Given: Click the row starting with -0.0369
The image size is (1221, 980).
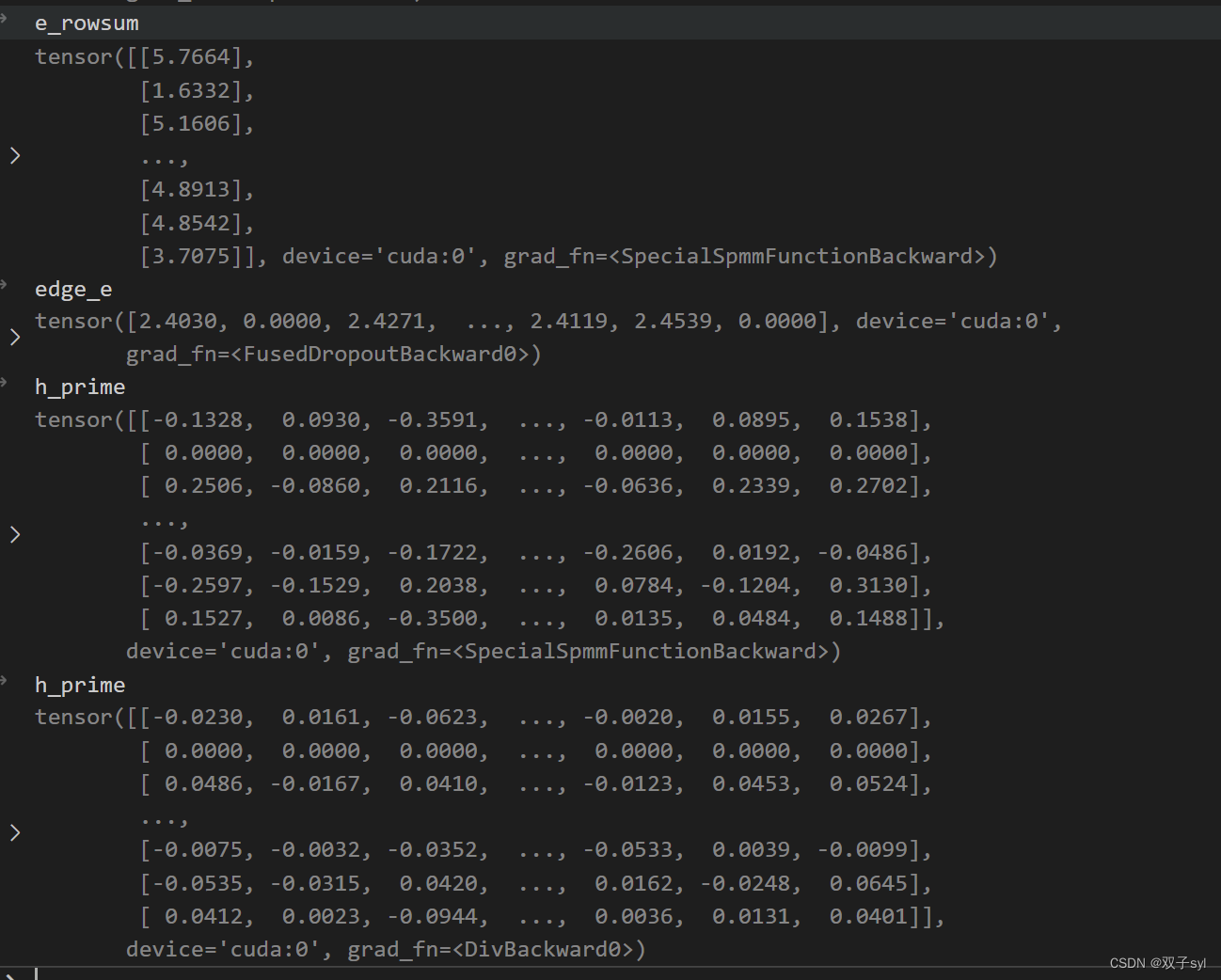Looking at the screenshot, I should tap(536, 553).
